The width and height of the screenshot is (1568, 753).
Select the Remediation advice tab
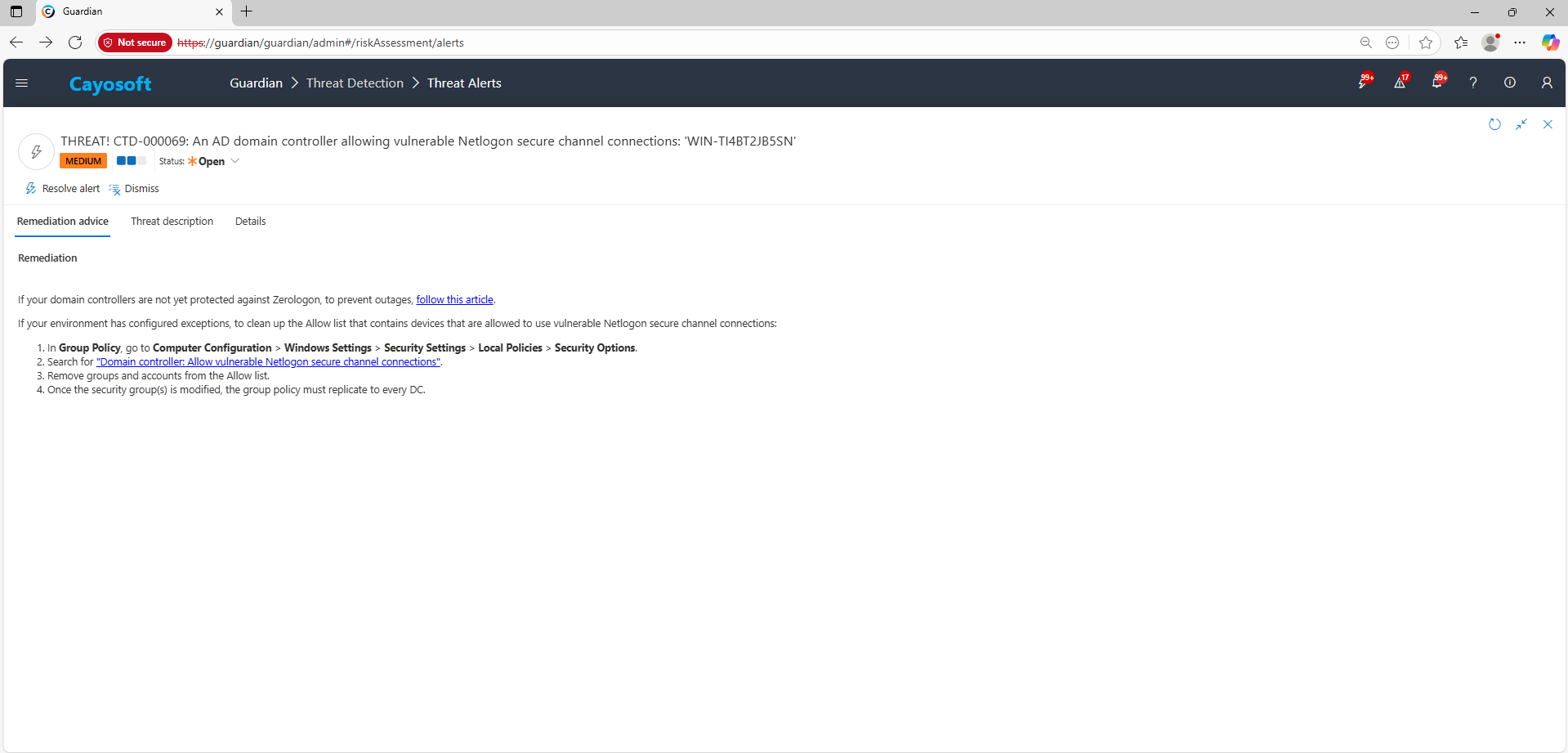pos(63,222)
